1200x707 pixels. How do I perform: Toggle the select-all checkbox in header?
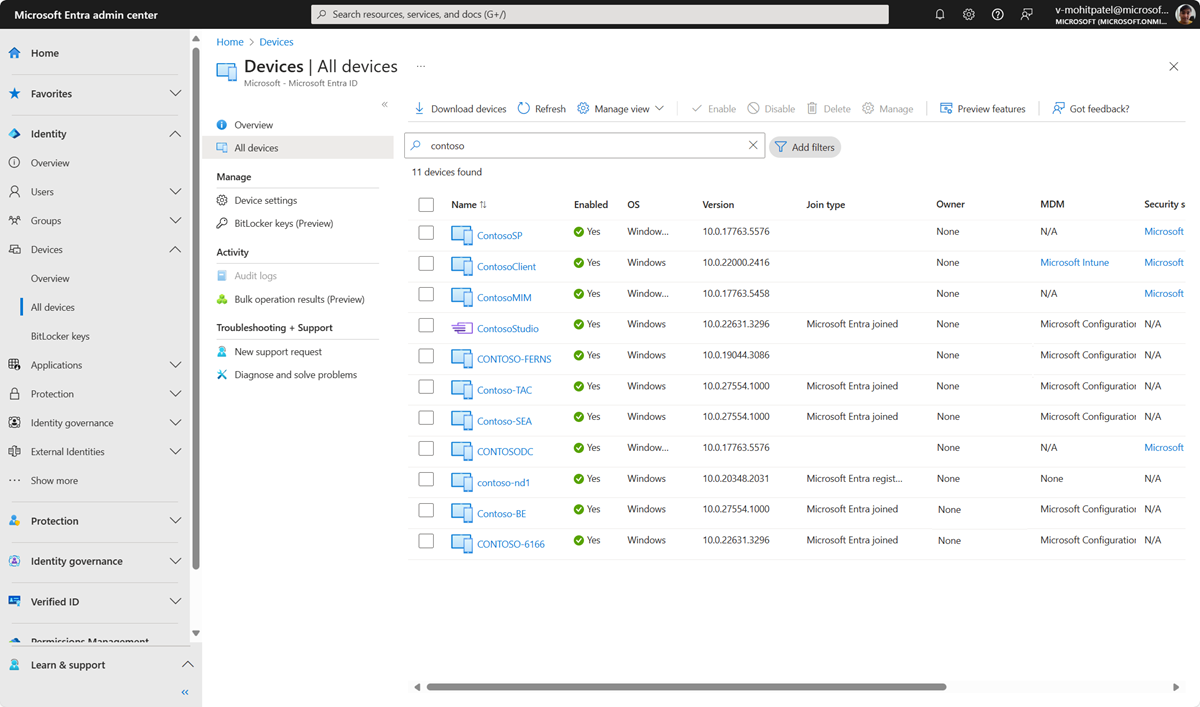pyautogui.click(x=426, y=205)
